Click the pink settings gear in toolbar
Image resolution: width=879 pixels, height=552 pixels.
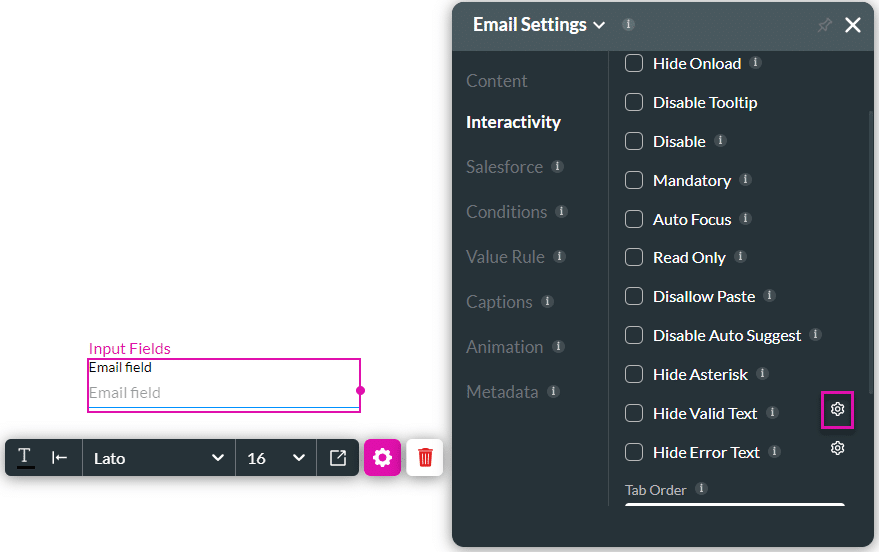click(x=382, y=458)
